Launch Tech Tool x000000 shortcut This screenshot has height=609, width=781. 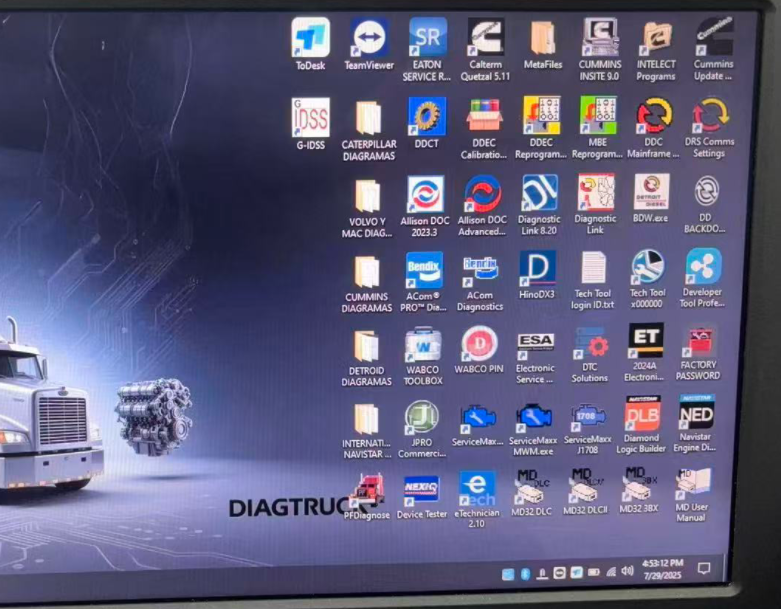pos(647,280)
